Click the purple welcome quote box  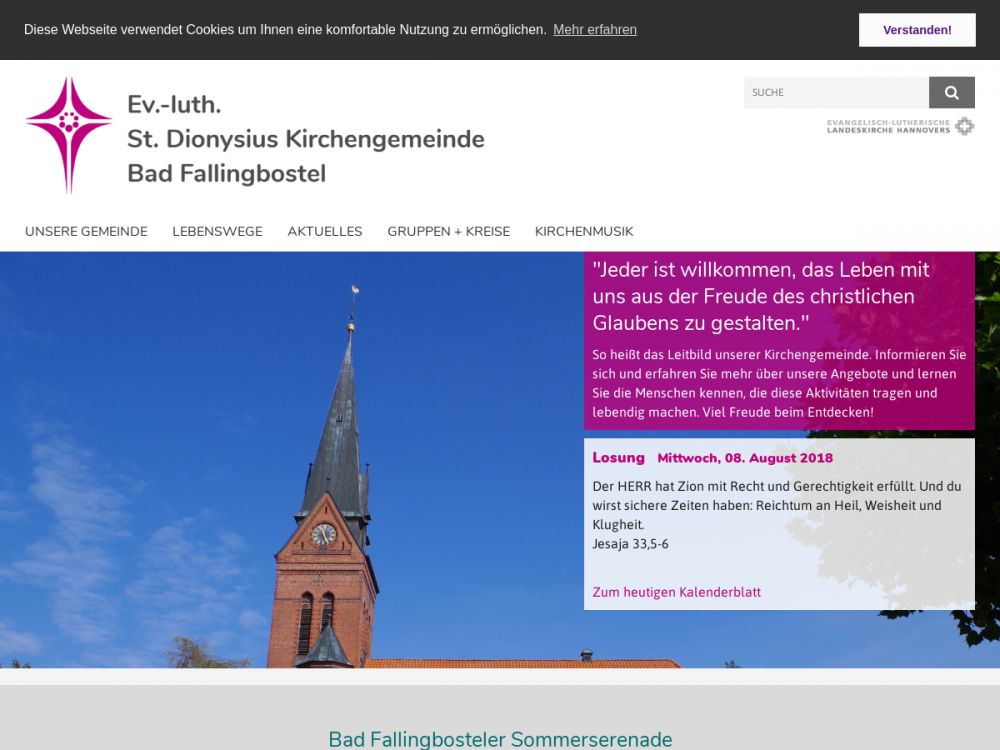(779, 340)
